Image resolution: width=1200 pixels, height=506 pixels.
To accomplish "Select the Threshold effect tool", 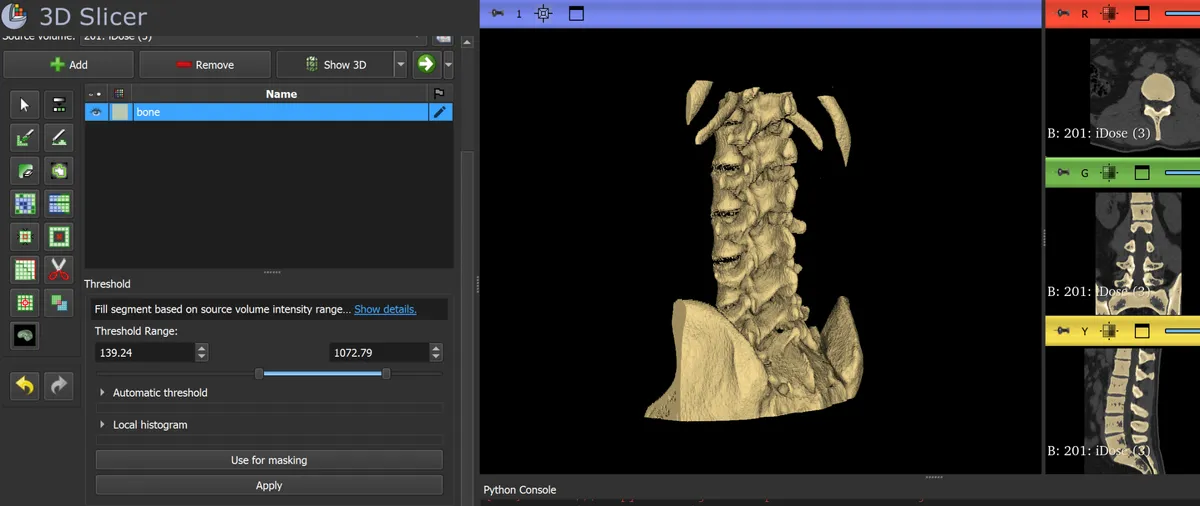I will [59, 105].
